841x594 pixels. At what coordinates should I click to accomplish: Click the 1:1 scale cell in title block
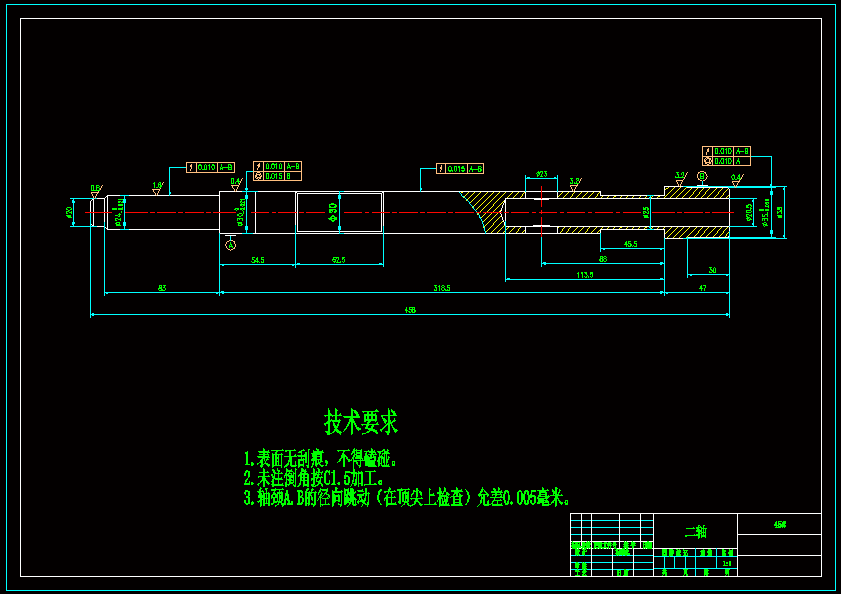click(725, 562)
